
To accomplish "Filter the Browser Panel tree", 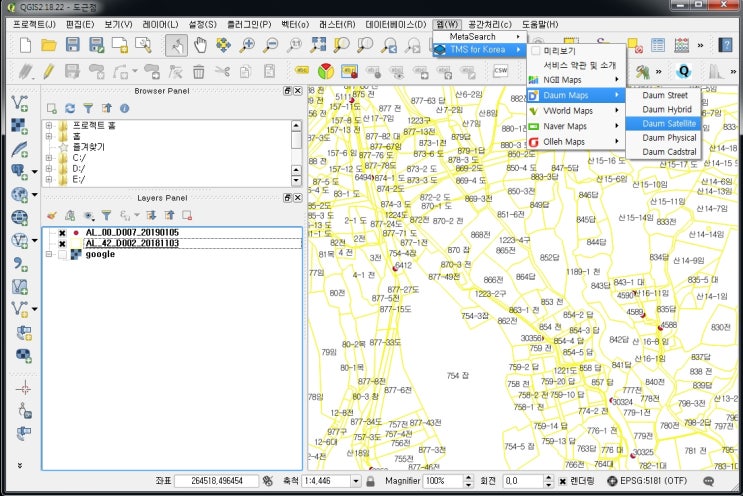I will point(88,108).
